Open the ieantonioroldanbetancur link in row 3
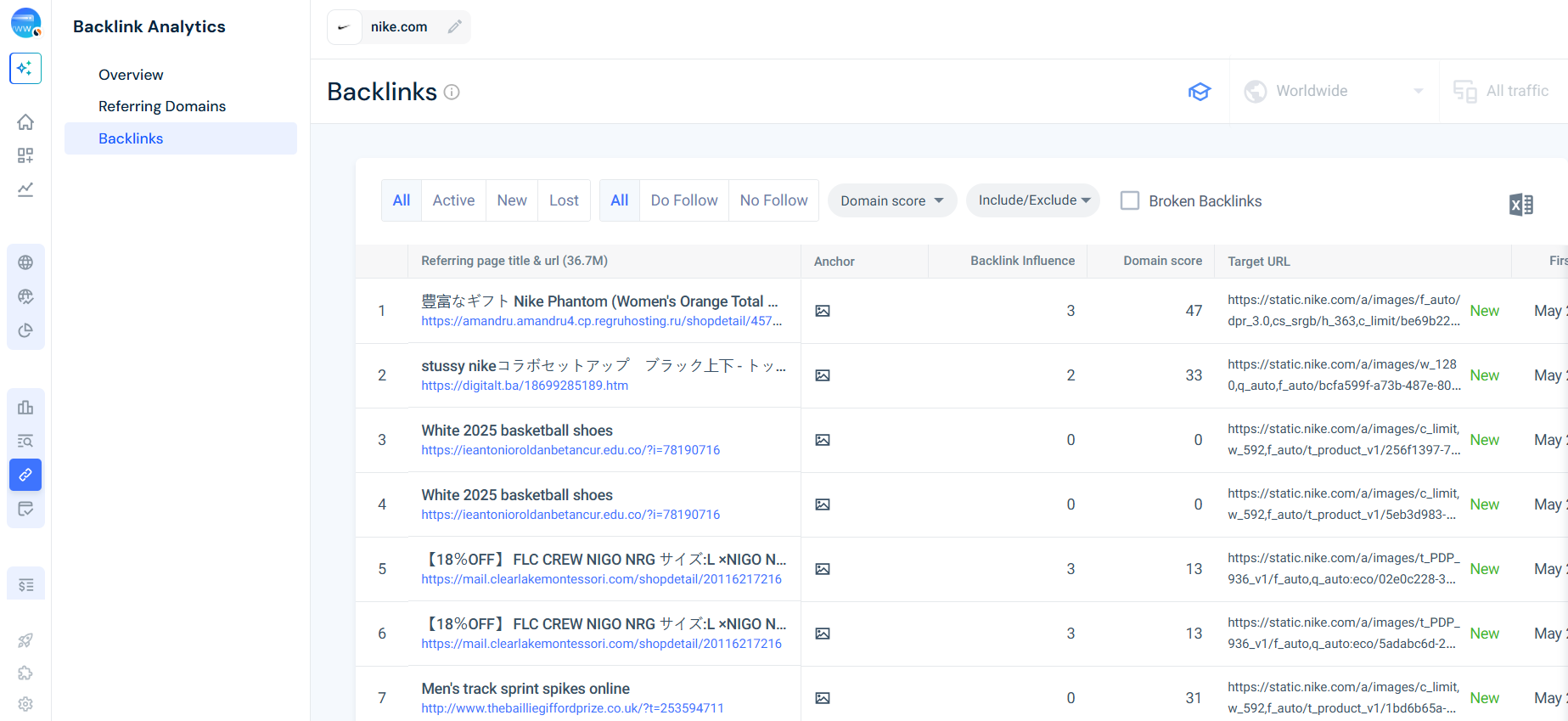This screenshot has width=1568, height=721. [x=570, y=450]
